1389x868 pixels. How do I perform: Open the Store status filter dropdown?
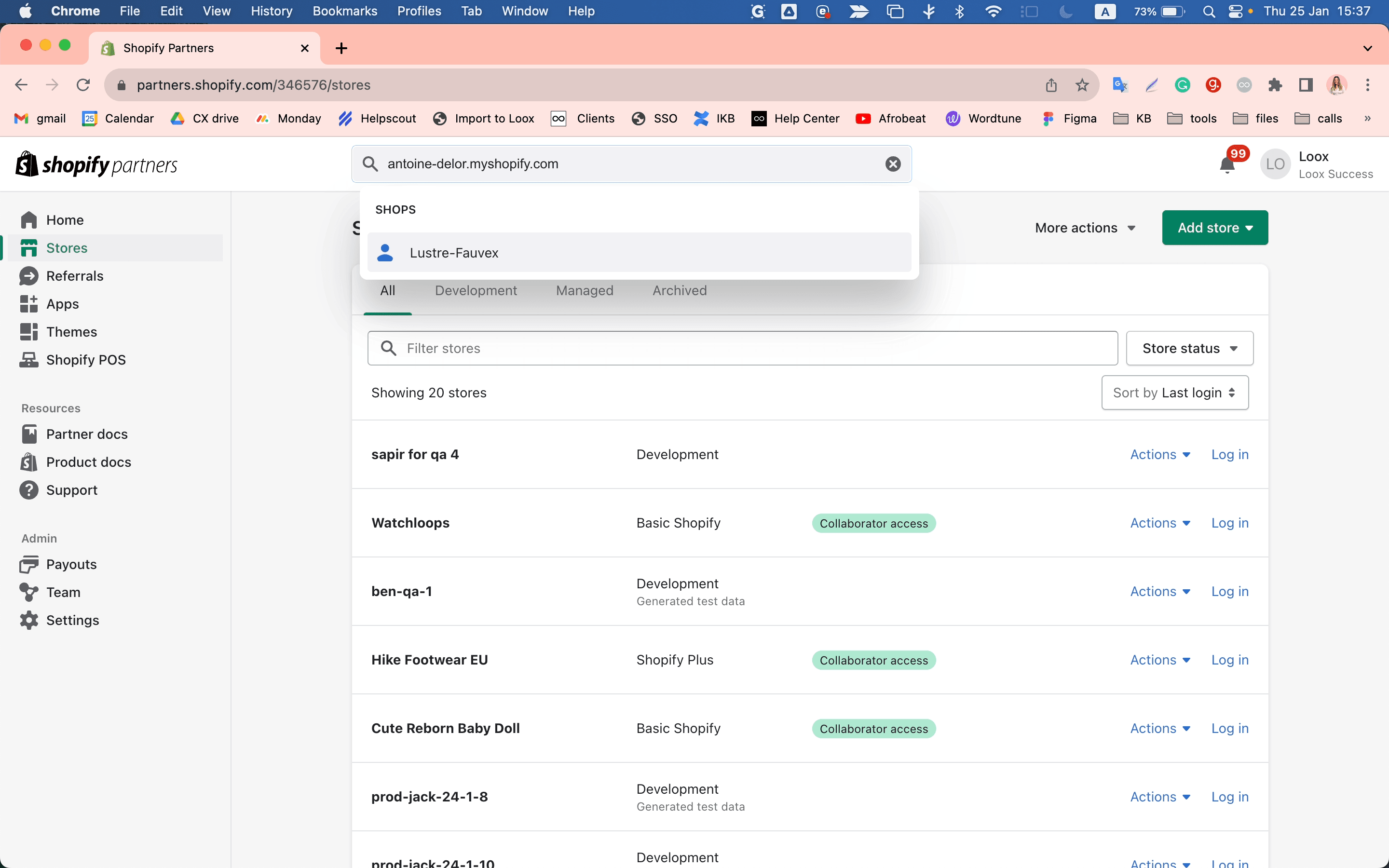tap(1190, 349)
